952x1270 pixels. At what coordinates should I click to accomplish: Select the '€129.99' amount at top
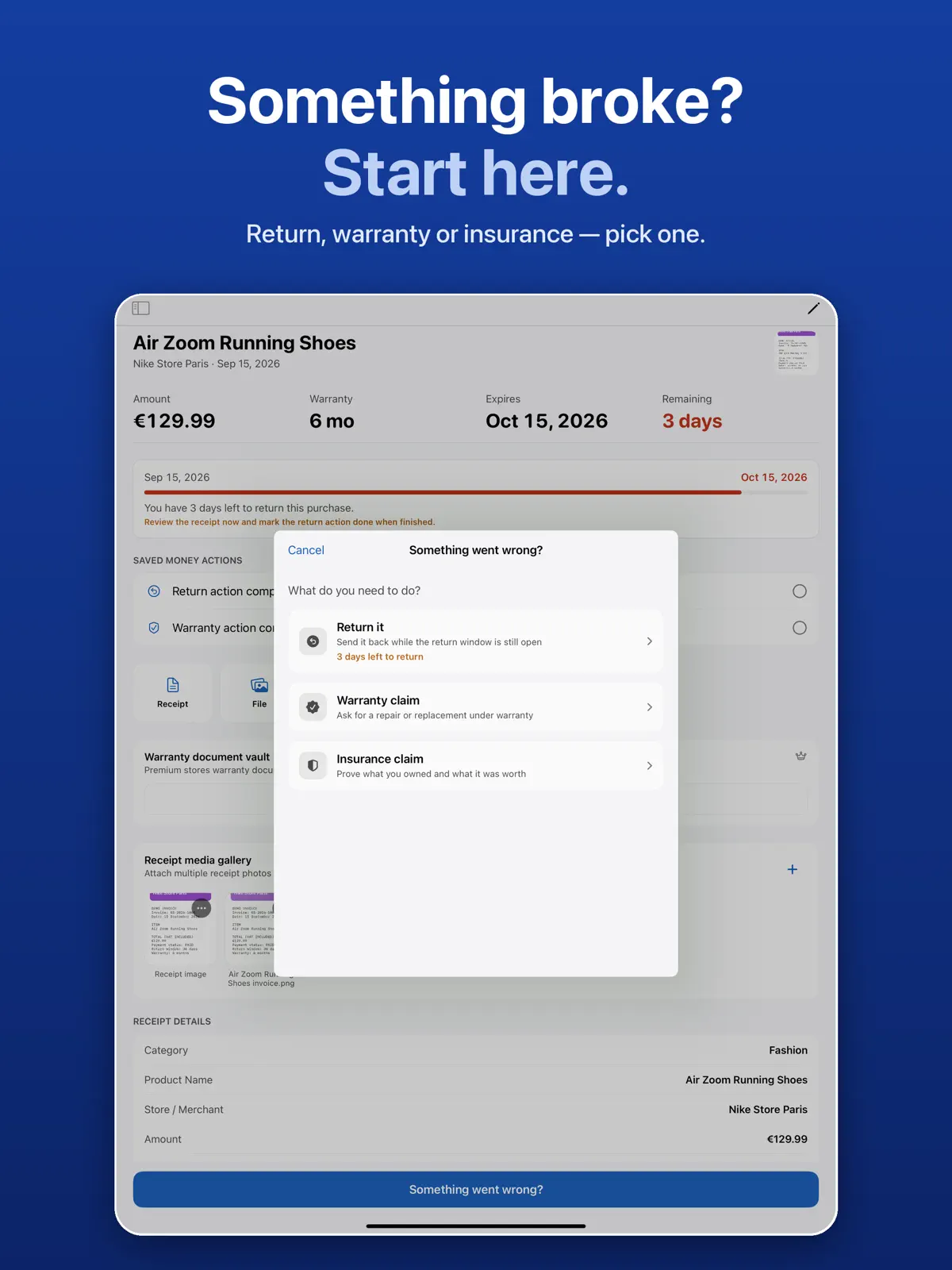[175, 421]
